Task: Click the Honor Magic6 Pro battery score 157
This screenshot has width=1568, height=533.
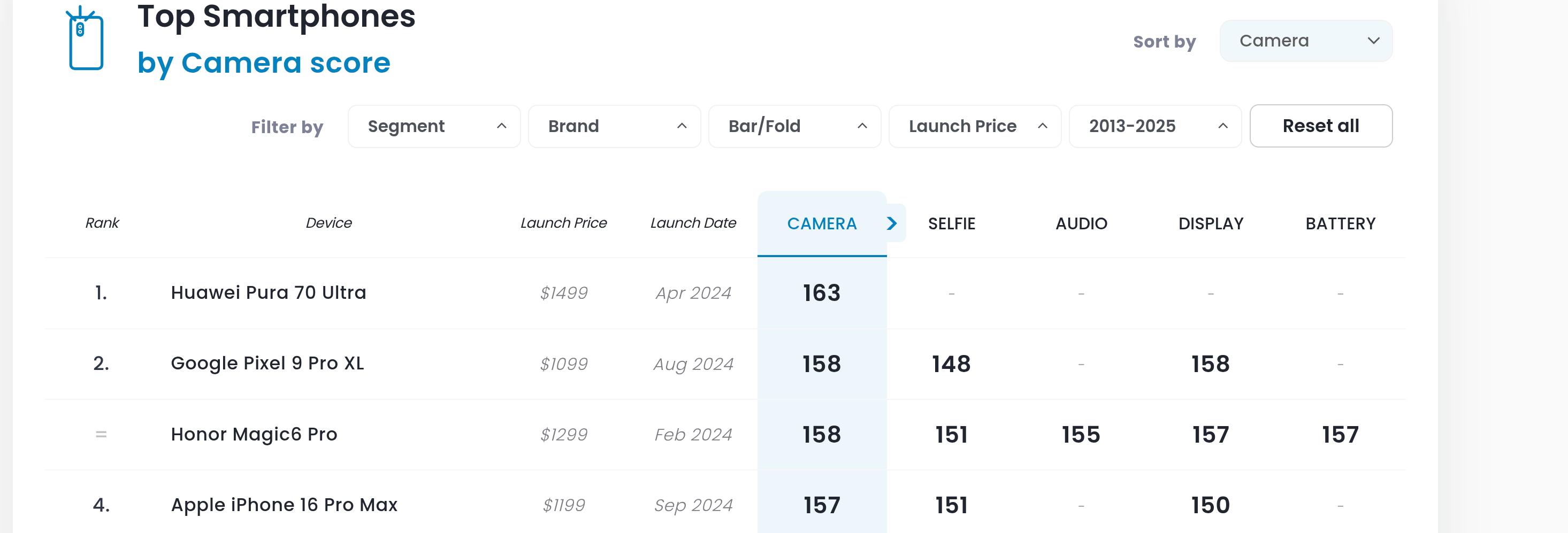Action: point(1340,435)
